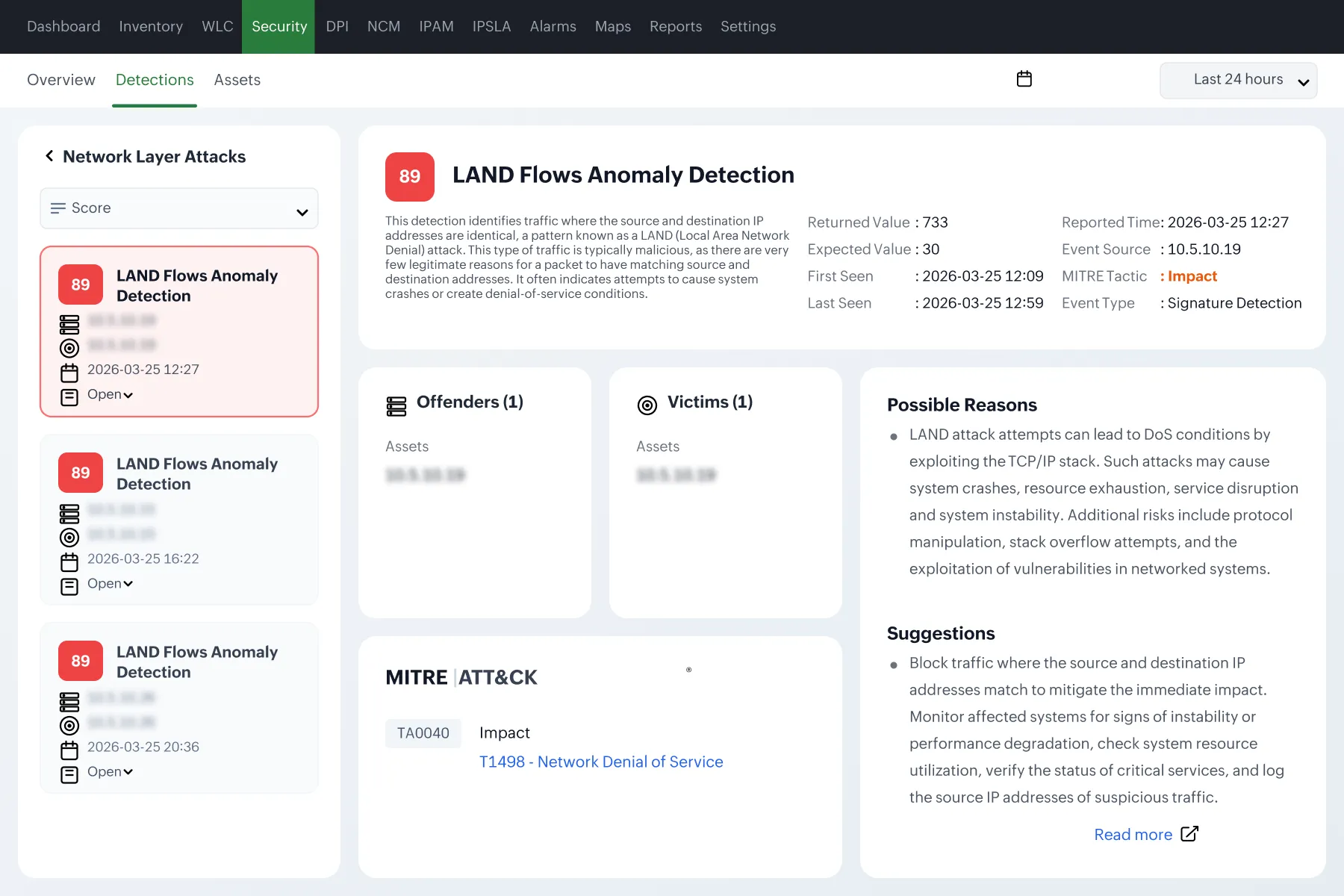
Task: Click the victim target icon in 16:22 card
Action: pos(69,538)
